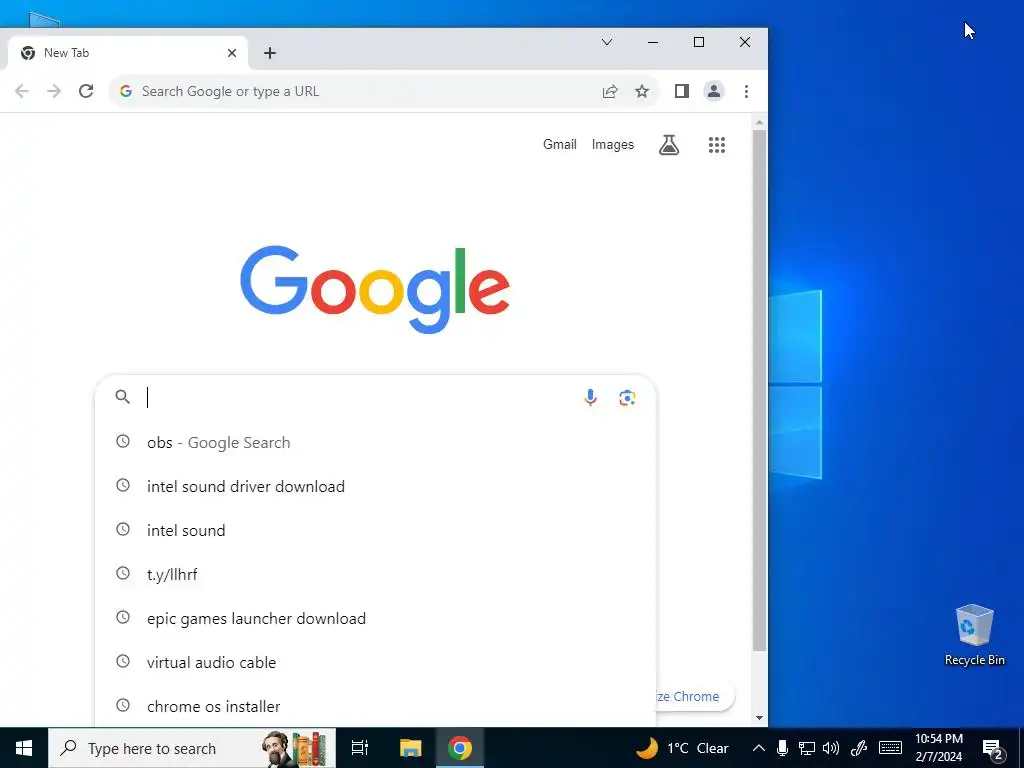1024x768 pixels.
Task: Click Chrome's back navigation arrow
Action: click(22, 91)
